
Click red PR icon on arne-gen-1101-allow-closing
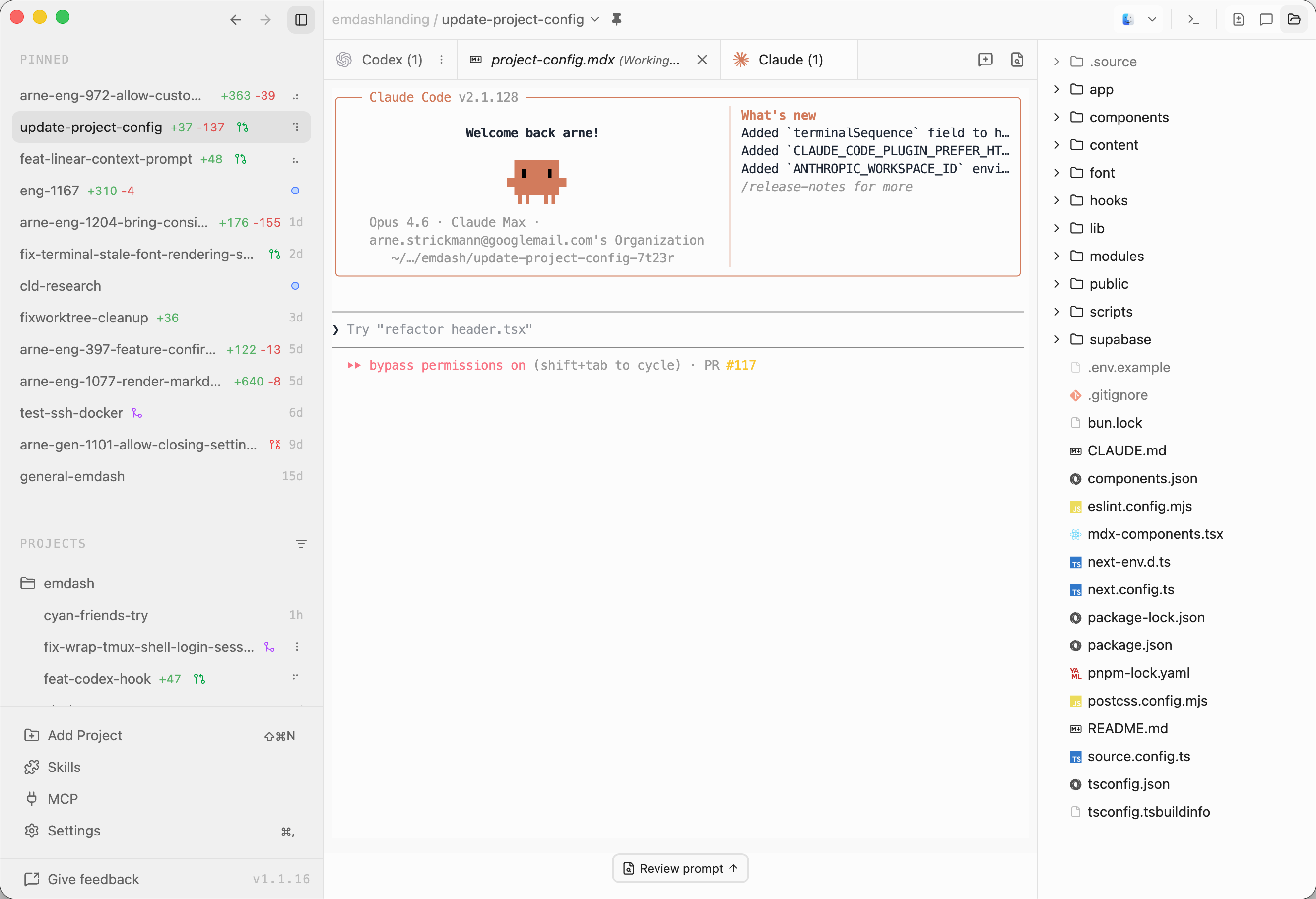(274, 445)
